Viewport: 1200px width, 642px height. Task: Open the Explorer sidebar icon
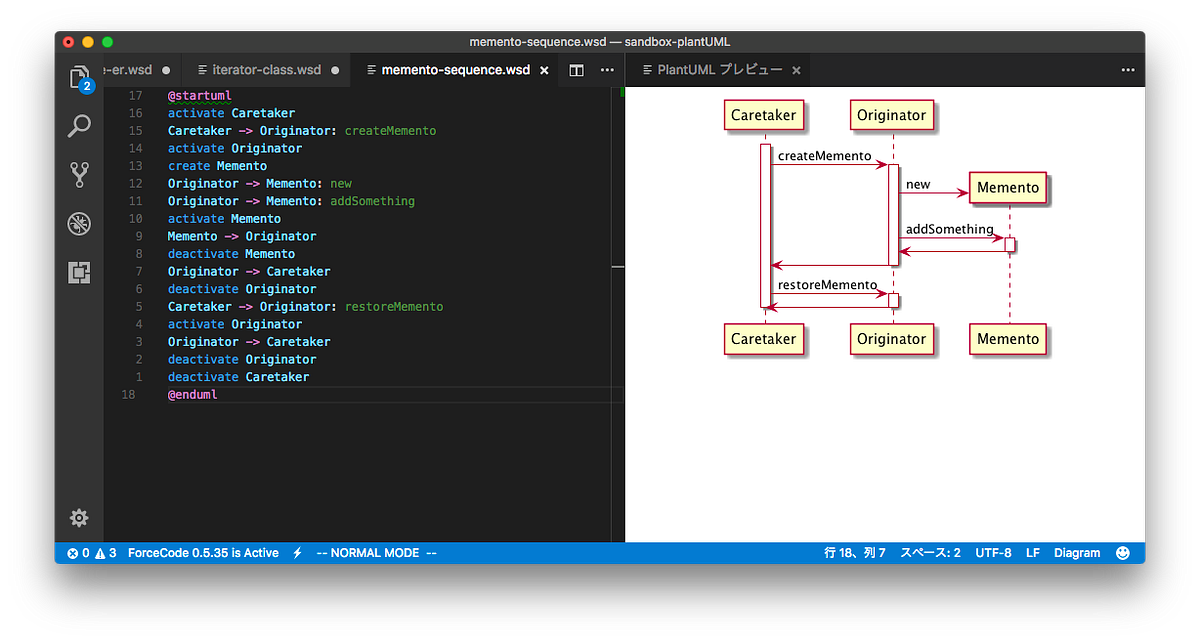coord(79,76)
